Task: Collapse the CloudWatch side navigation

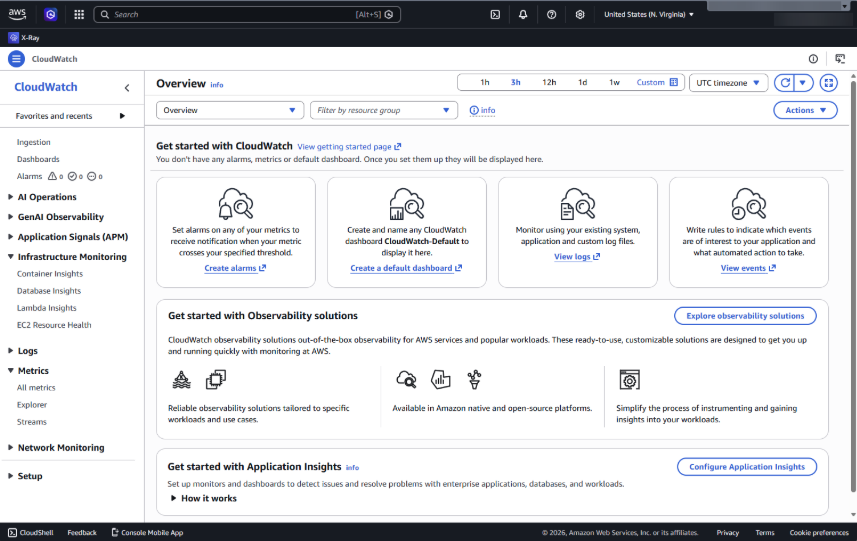Action: (x=127, y=87)
